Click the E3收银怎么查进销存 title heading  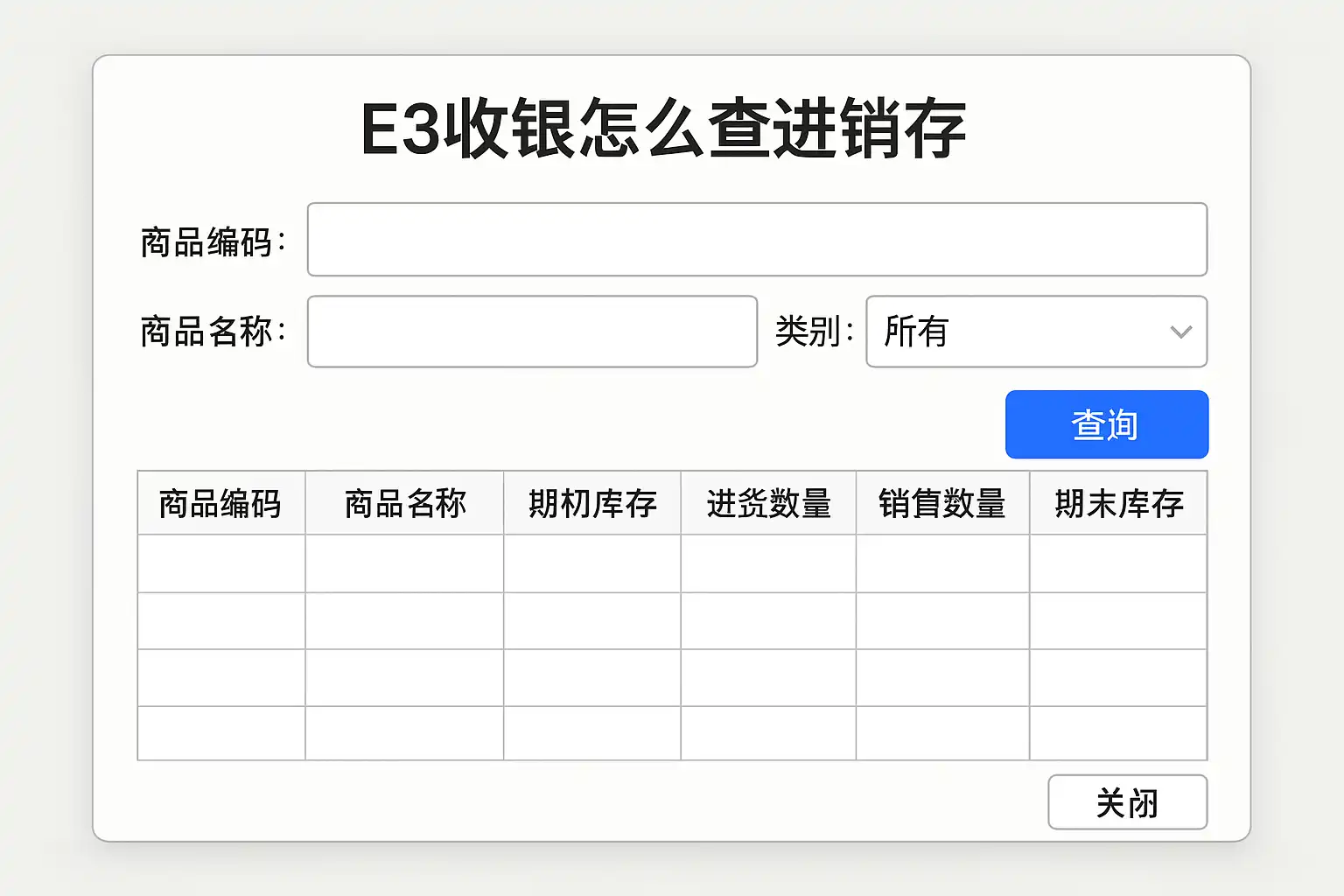click(x=663, y=129)
